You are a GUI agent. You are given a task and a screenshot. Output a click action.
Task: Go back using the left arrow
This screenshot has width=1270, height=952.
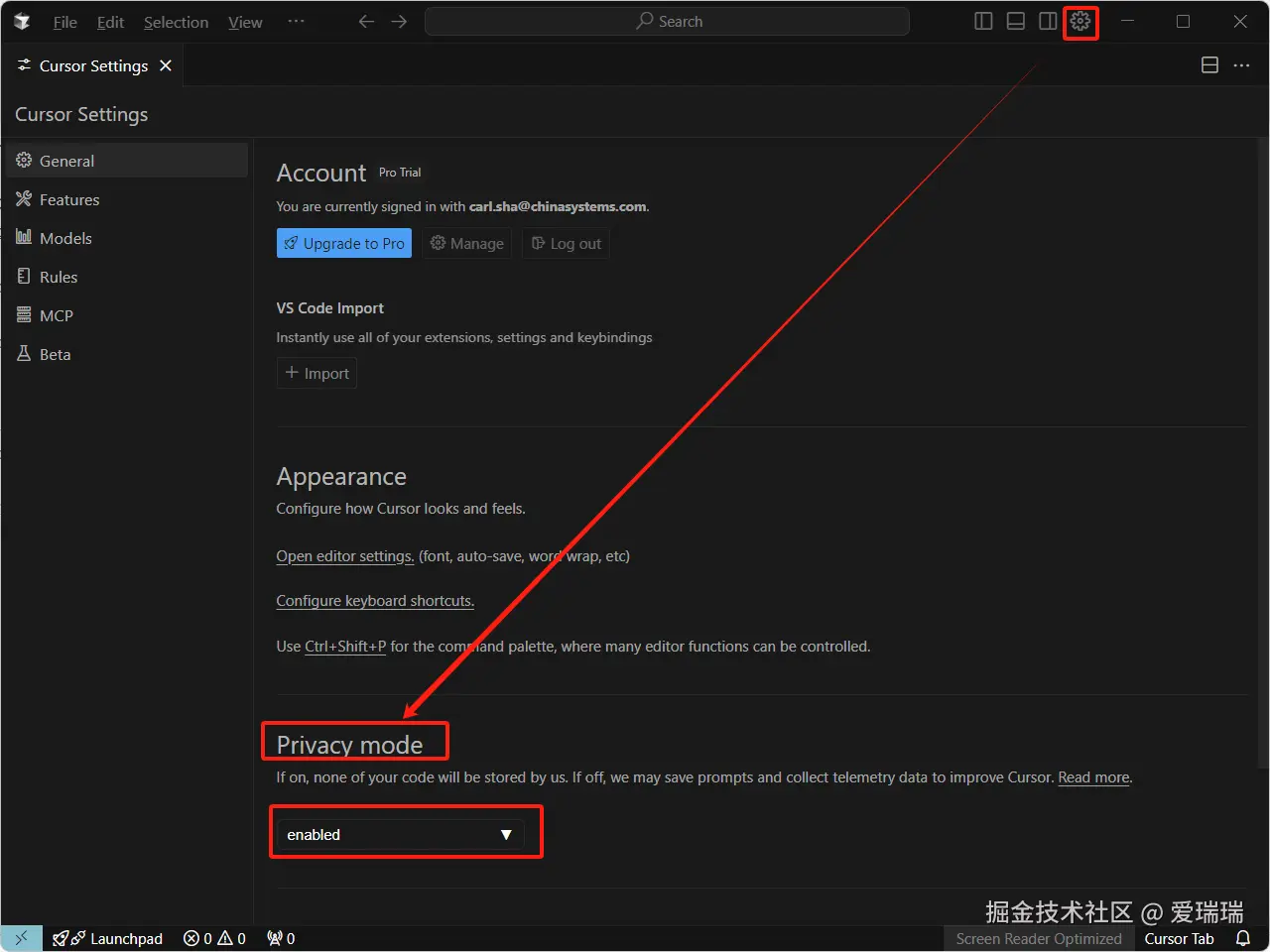[x=366, y=22]
